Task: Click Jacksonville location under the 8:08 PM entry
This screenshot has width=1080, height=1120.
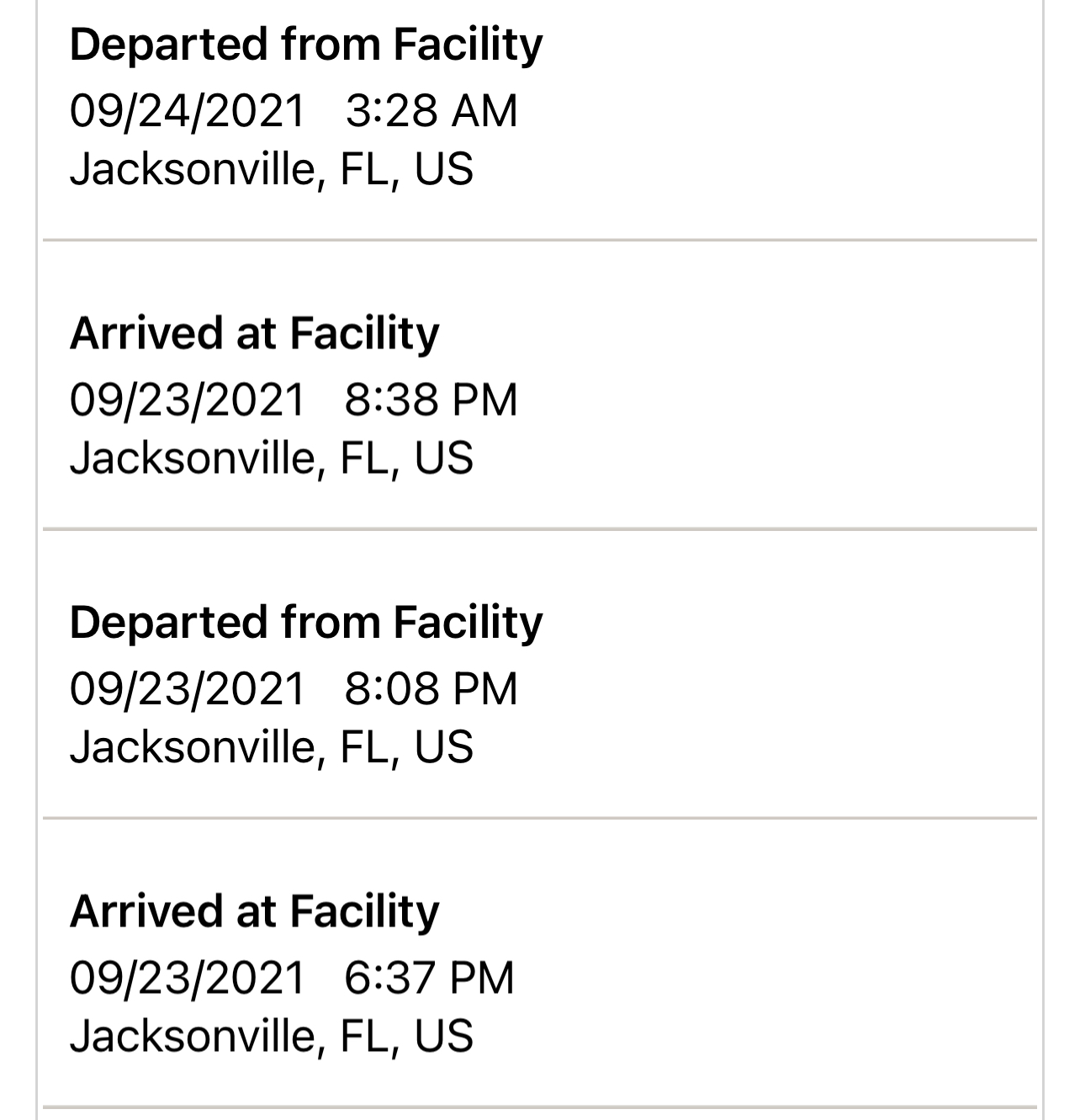Action: coord(271,747)
